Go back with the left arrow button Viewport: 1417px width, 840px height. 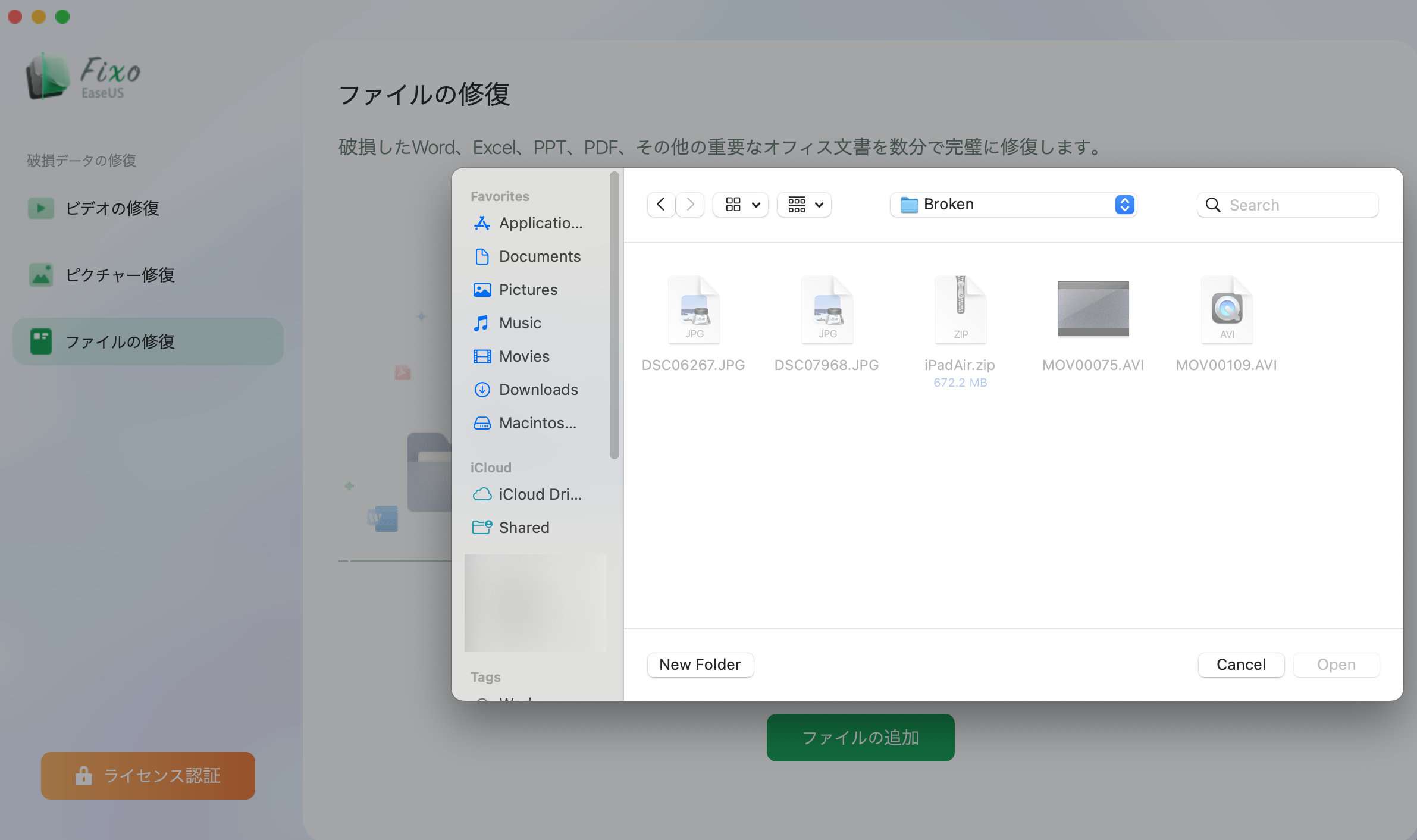point(661,205)
